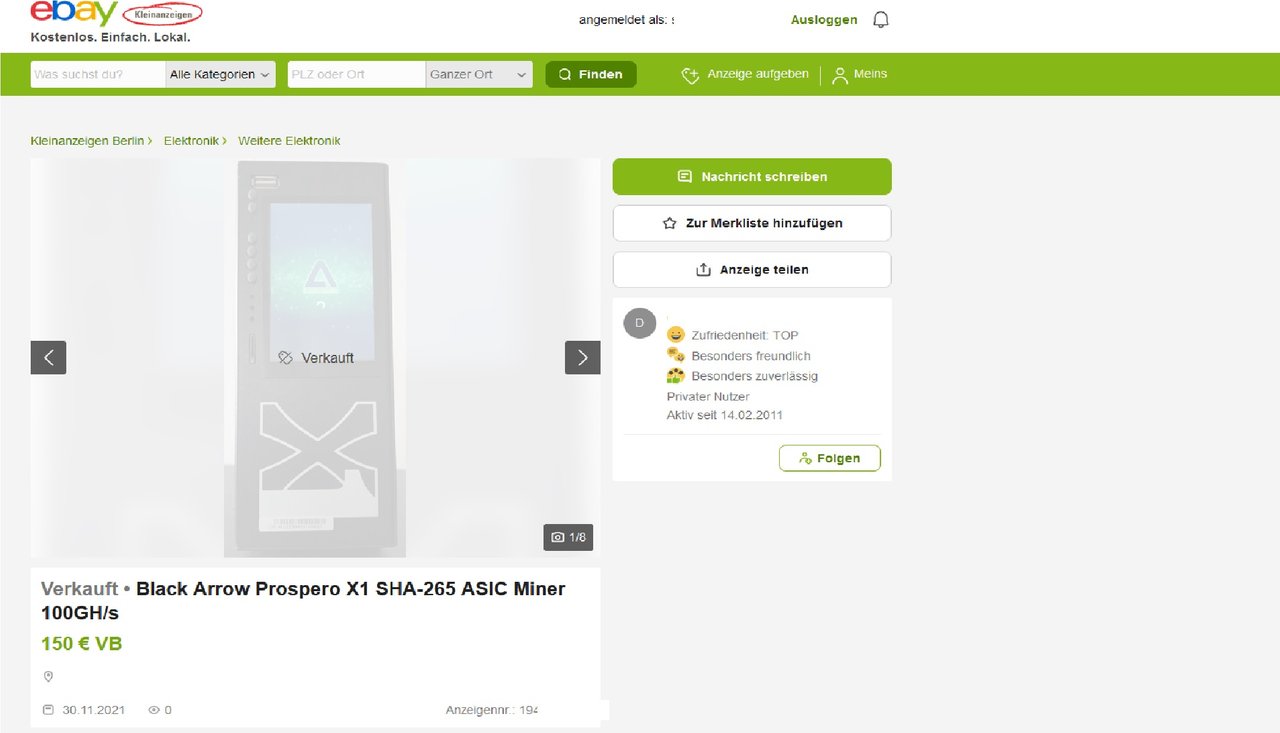Follow the seller with Folgen button
The height and width of the screenshot is (733, 1280).
(830, 458)
